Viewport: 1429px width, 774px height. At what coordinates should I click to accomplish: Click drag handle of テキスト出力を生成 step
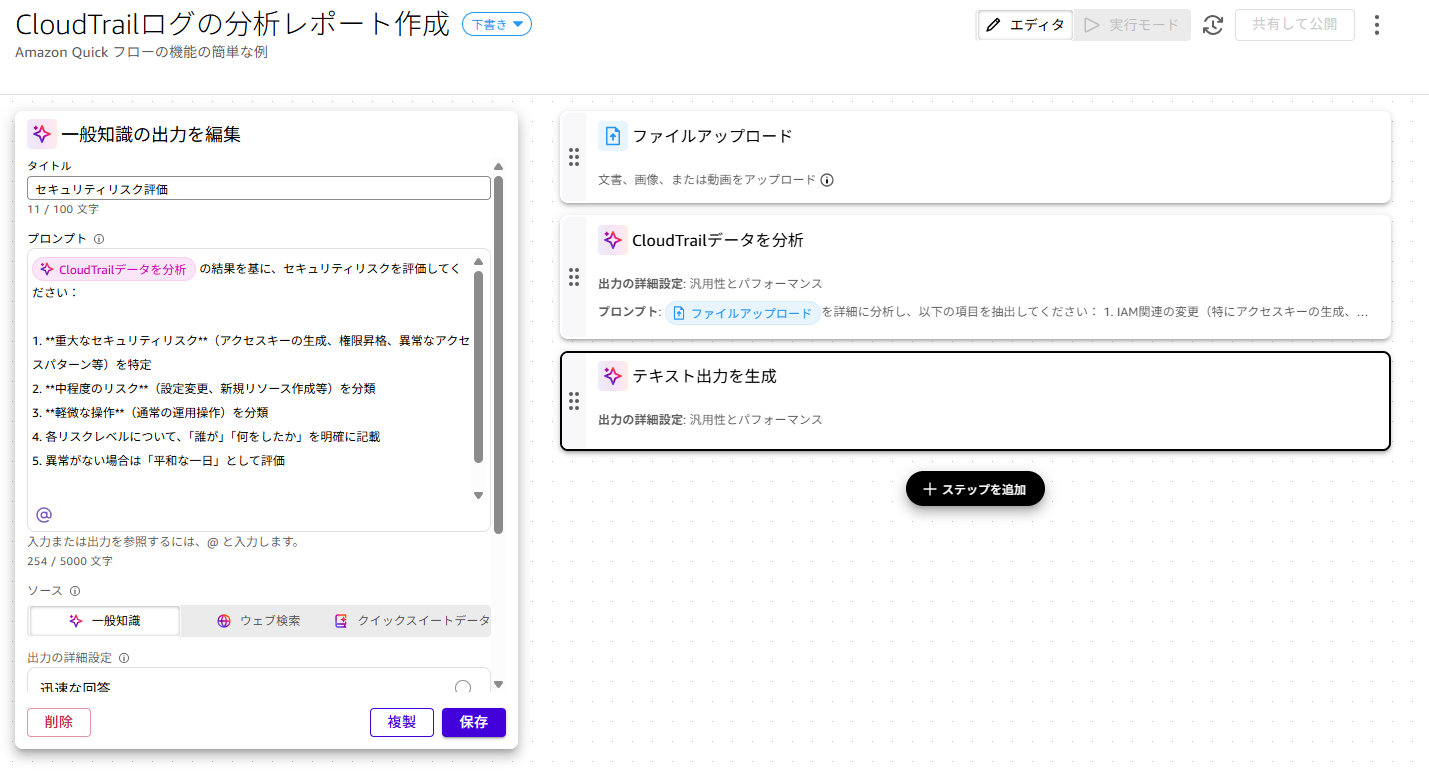click(574, 401)
